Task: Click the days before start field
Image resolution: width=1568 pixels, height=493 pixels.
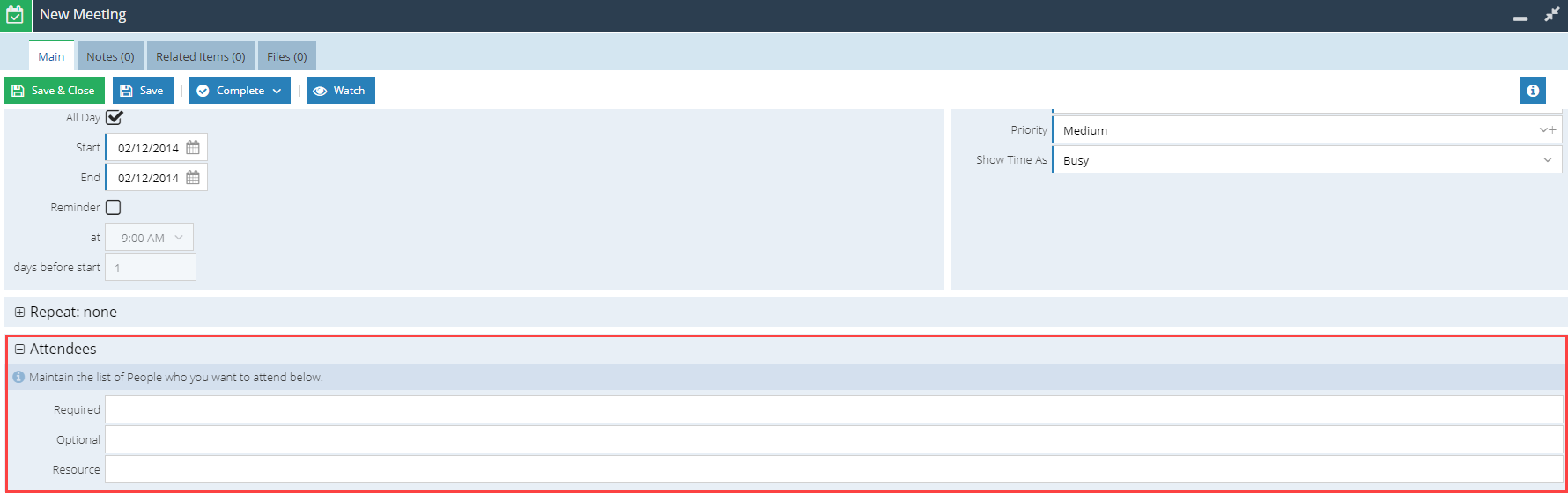Action: [151, 267]
